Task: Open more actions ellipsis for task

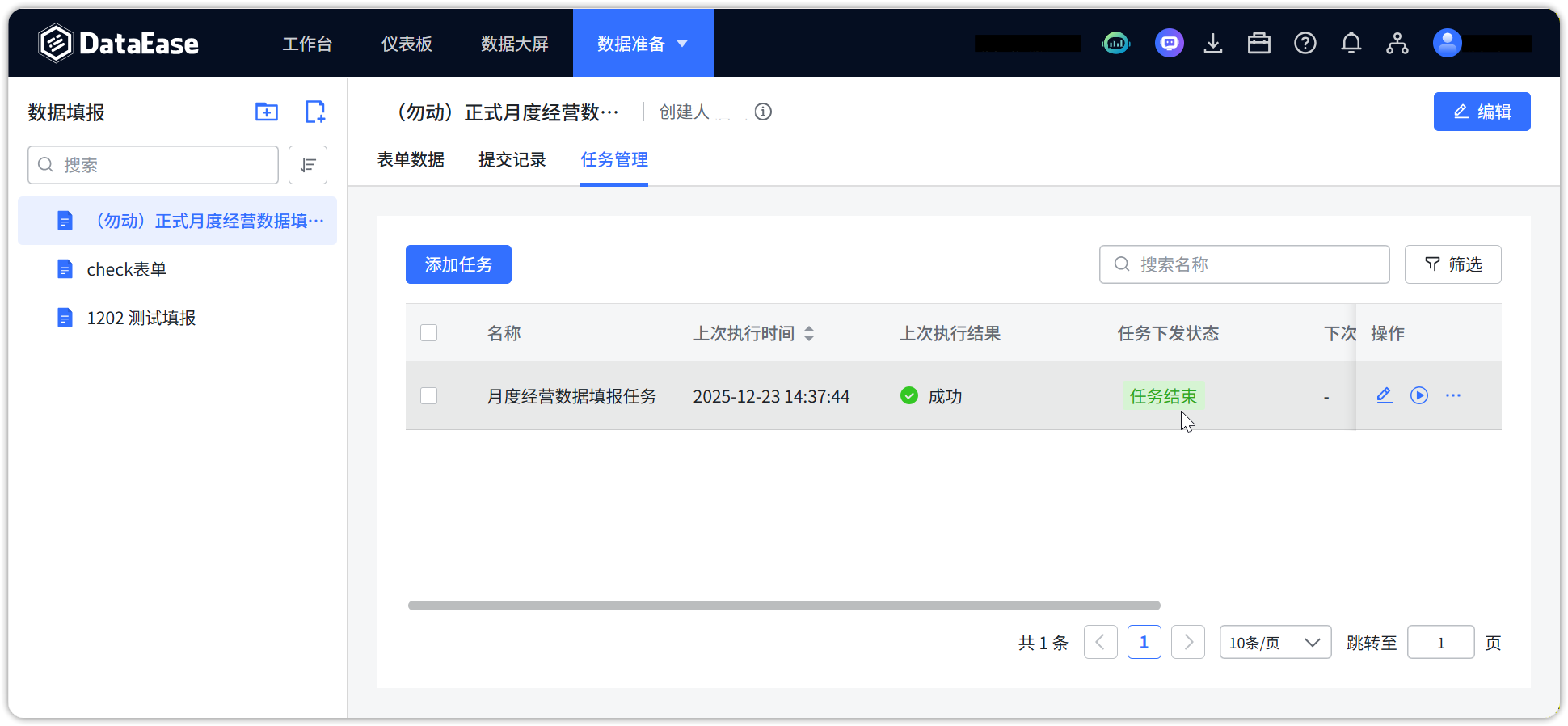Action: pyautogui.click(x=1452, y=395)
